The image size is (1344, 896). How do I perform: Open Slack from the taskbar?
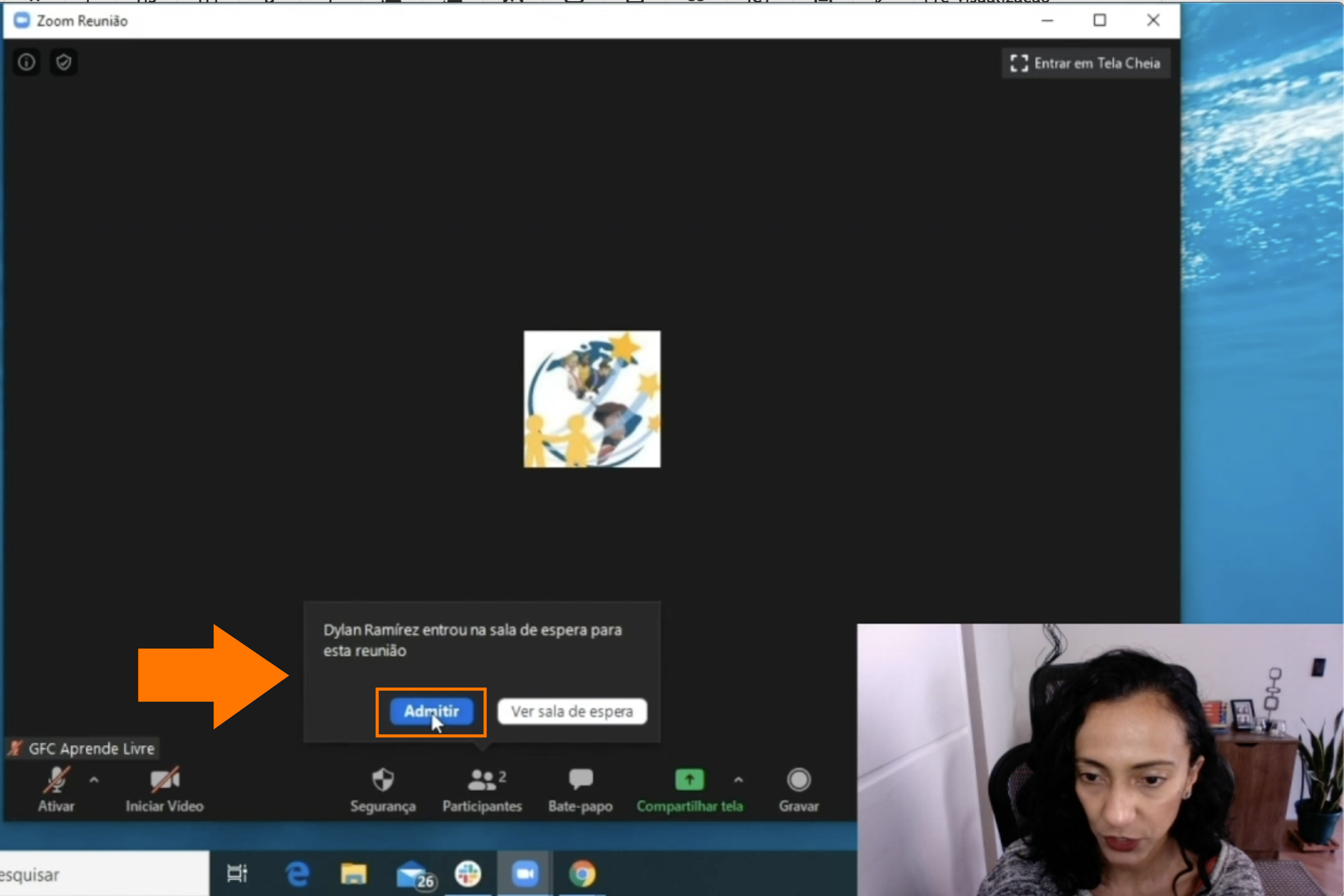(468, 874)
